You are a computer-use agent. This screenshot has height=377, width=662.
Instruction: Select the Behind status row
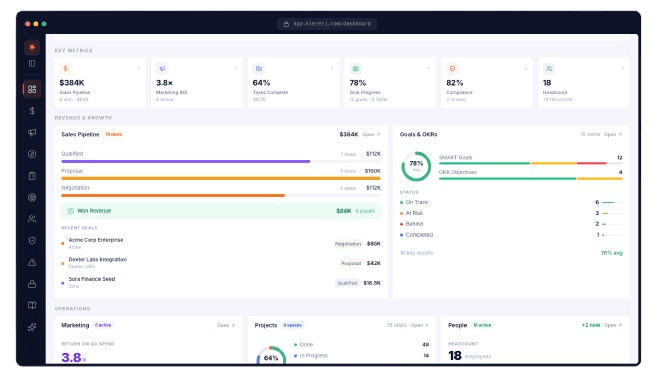(x=511, y=224)
